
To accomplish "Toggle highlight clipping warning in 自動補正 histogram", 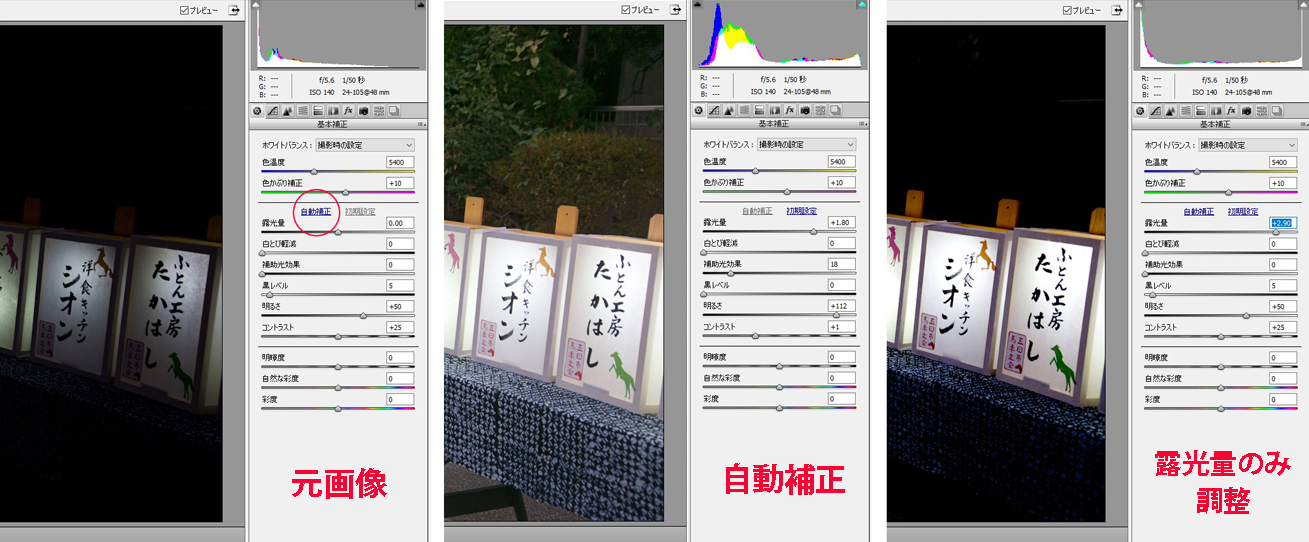I will (860, 6).
